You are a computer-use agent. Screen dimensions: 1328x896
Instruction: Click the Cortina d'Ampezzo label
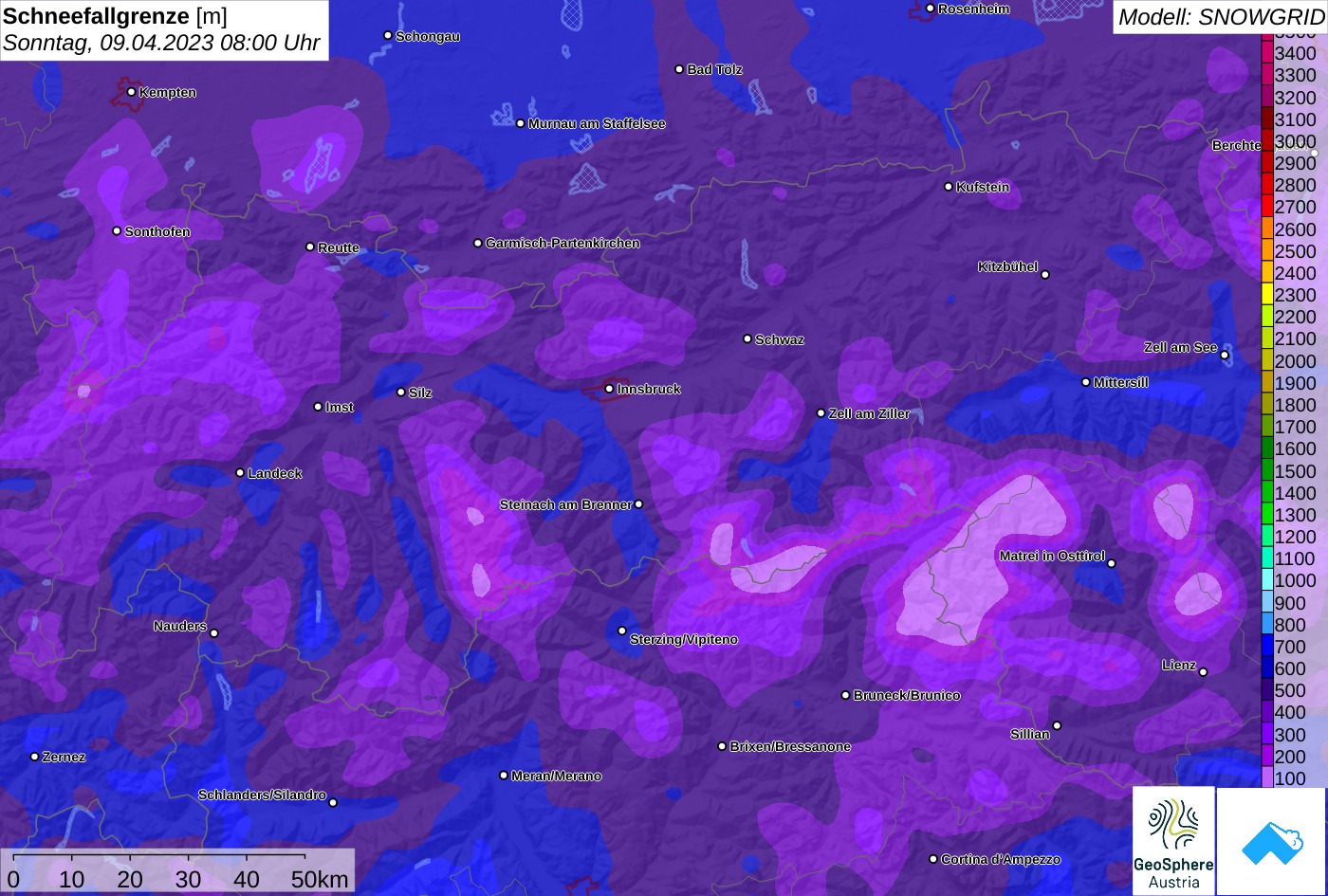[1001, 859]
